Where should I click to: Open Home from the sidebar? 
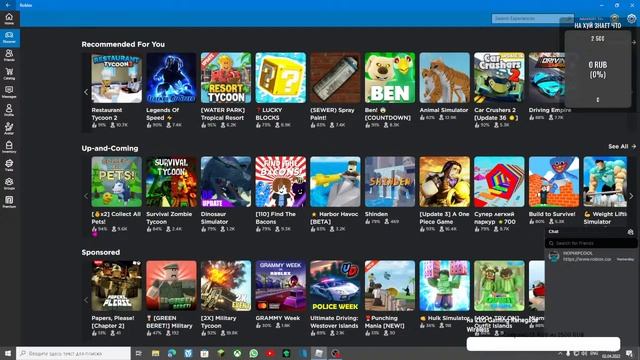pos(9,18)
